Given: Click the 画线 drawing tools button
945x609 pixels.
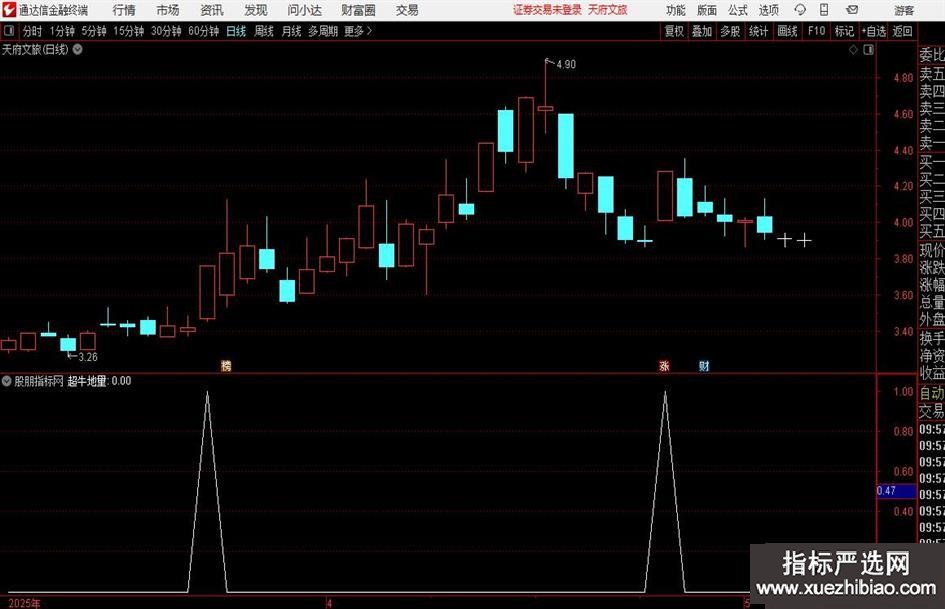Looking at the screenshot, I should pos(787,31).
